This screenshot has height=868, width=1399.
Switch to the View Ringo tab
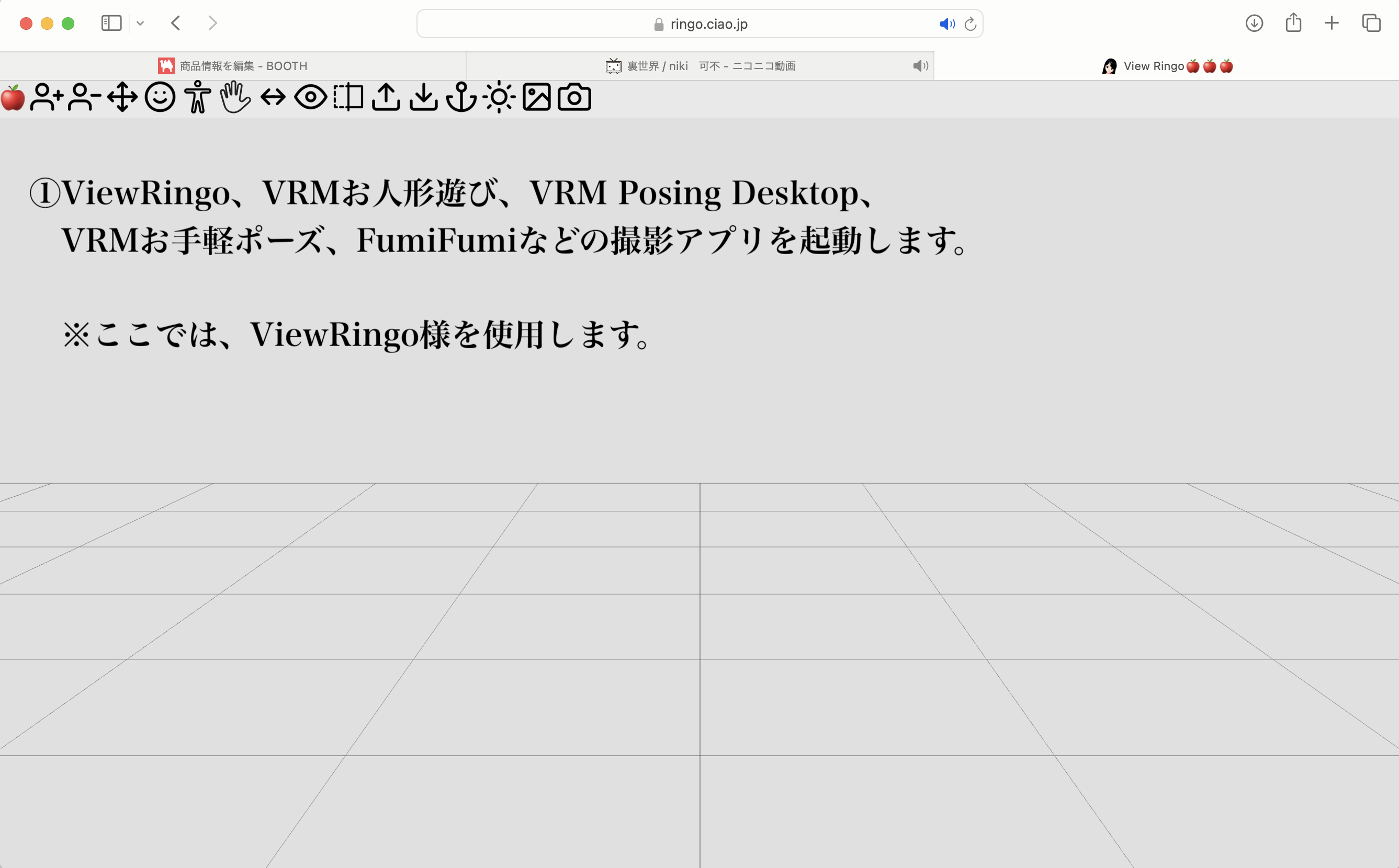coord(1166,65)
